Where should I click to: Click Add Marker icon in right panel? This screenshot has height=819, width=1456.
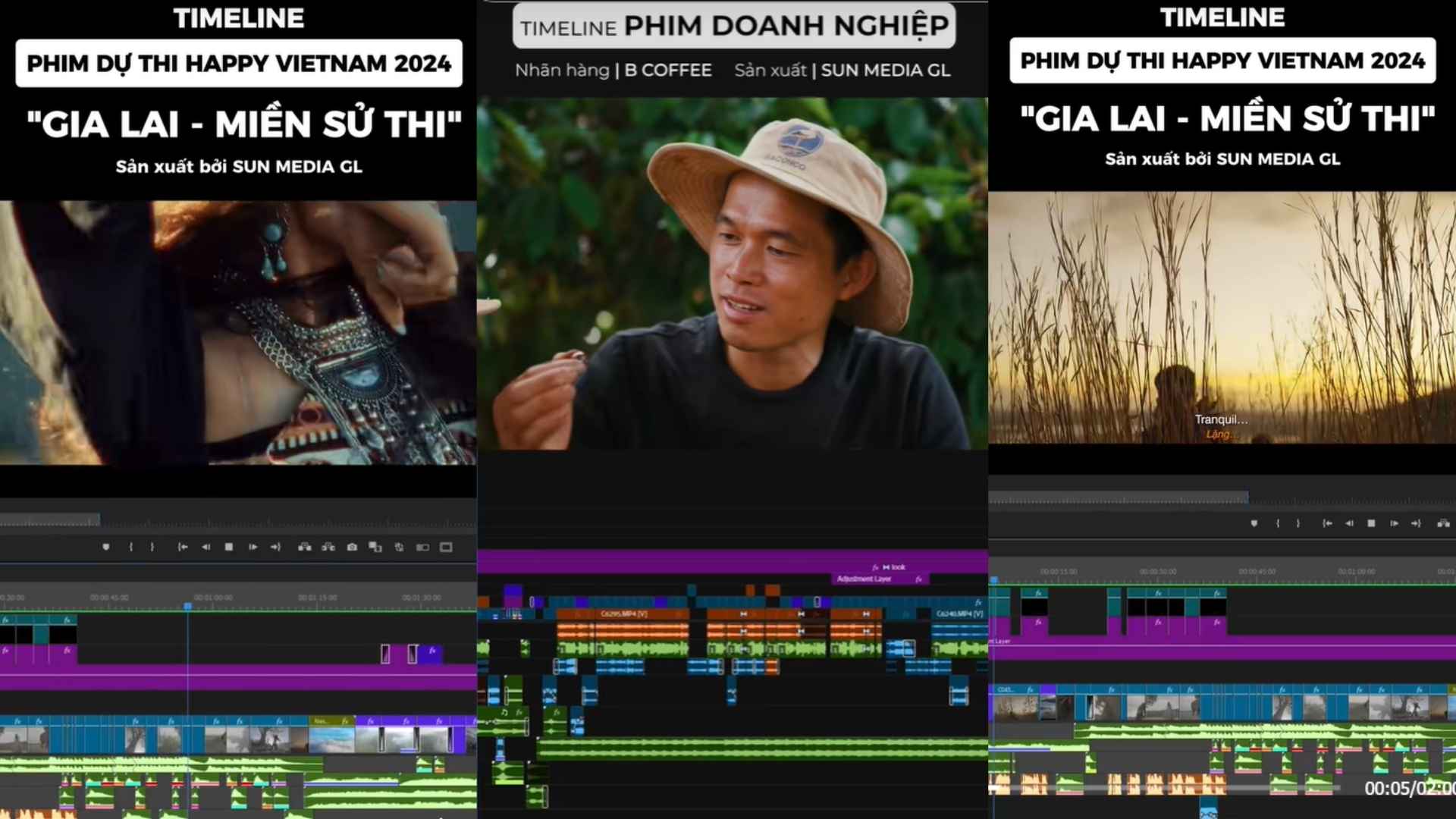(1254, 523)
